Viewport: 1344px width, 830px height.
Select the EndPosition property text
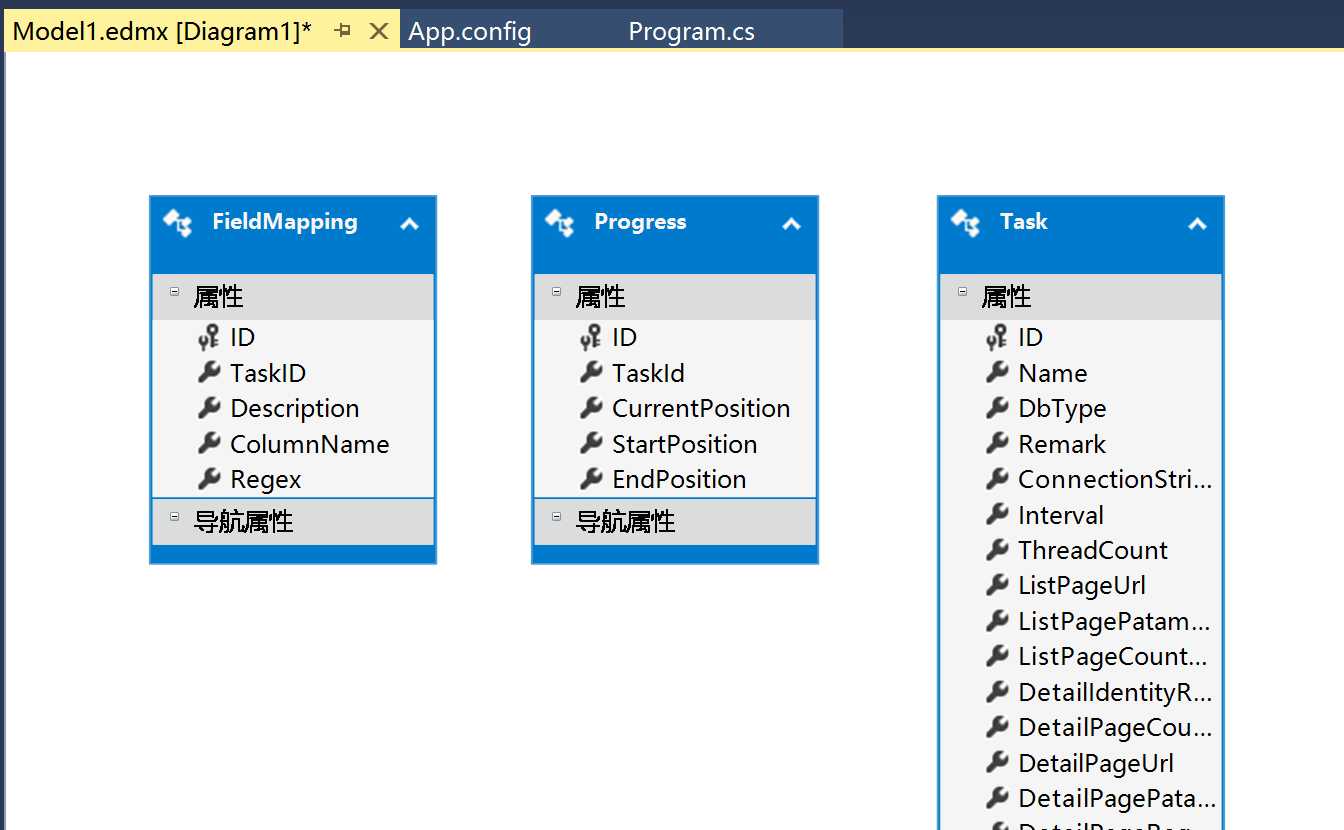(679, 480)
